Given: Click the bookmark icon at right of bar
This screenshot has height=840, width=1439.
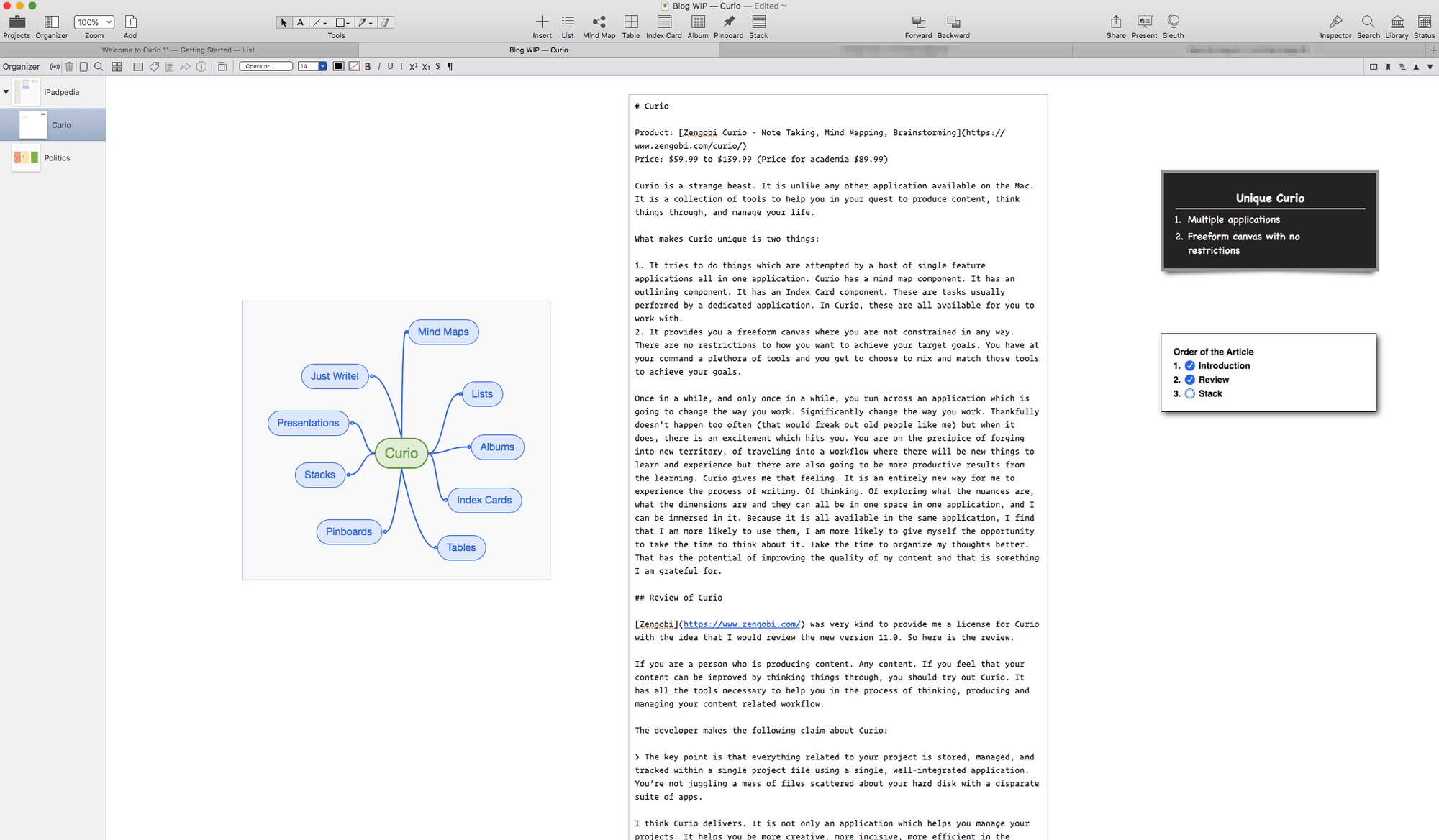Looking at the screenshot, I should point(1388,67).
